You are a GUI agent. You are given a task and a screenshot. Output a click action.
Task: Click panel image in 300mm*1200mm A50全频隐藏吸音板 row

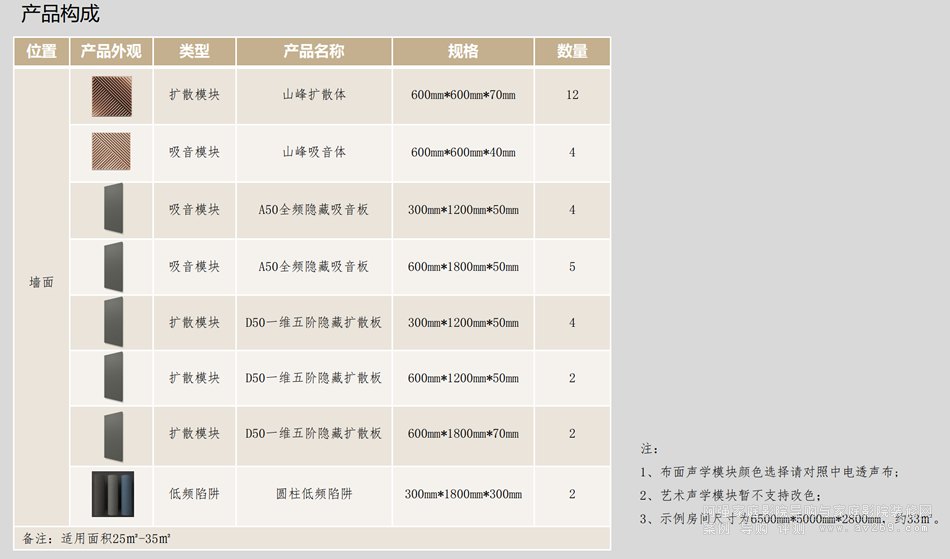pyautogui.click(x=112, y=210)
